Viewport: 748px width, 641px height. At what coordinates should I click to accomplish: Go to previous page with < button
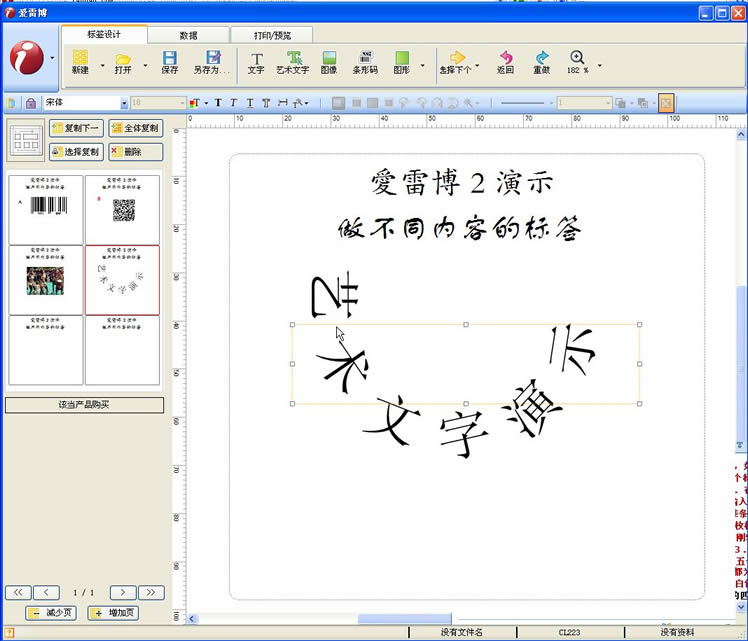click(x=46, y=592)
